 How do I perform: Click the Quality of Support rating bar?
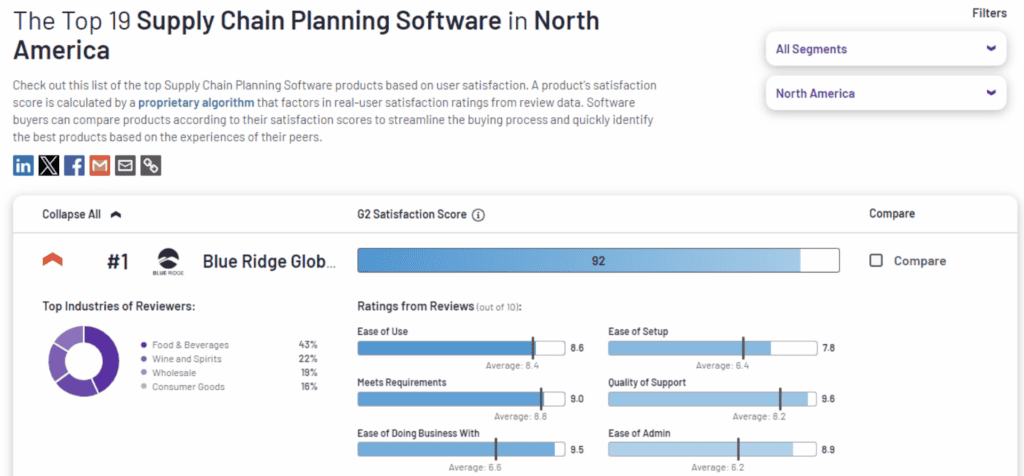[711, 398]
